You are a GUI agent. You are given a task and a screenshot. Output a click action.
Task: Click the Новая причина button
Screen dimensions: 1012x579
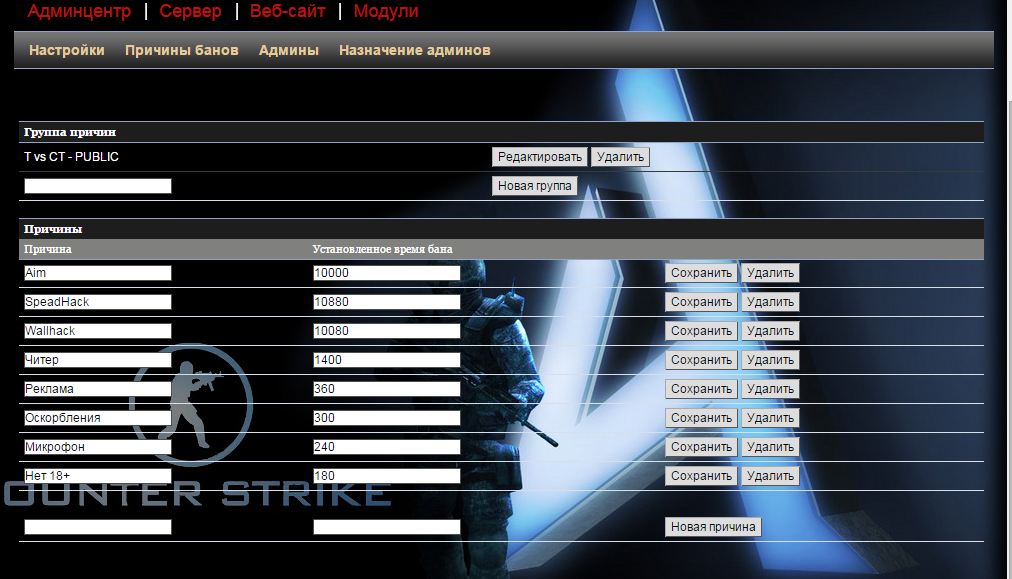pos(713,527)
